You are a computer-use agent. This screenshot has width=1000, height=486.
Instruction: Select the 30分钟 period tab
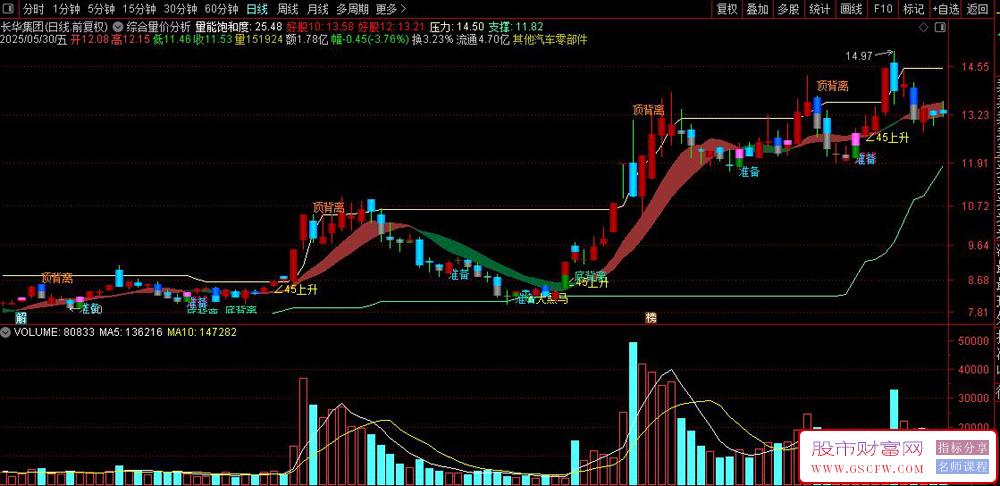(x=180, y=10)
